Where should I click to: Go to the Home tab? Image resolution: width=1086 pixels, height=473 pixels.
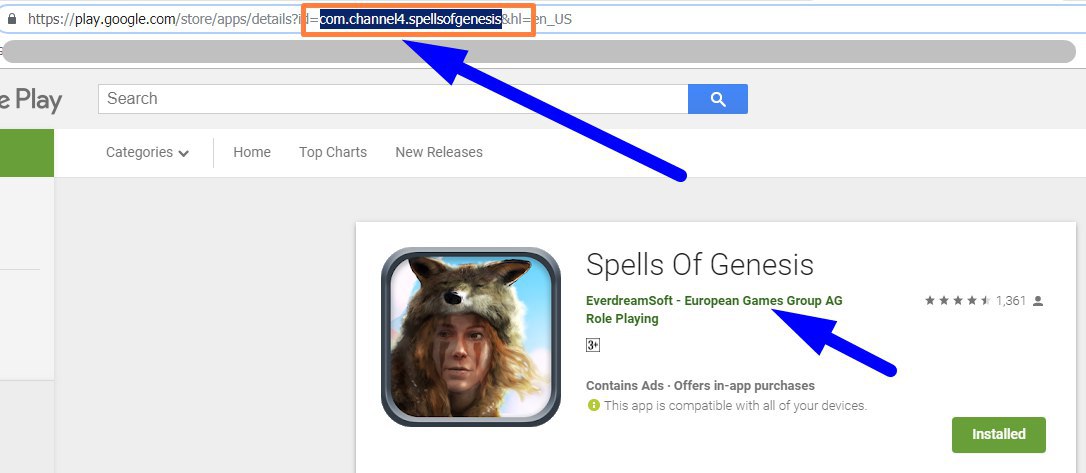point(252,152)
